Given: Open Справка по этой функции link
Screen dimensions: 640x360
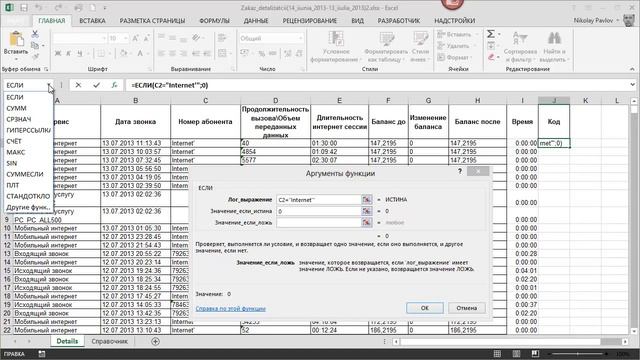Looking at the screenshot, I should point(231,309).
